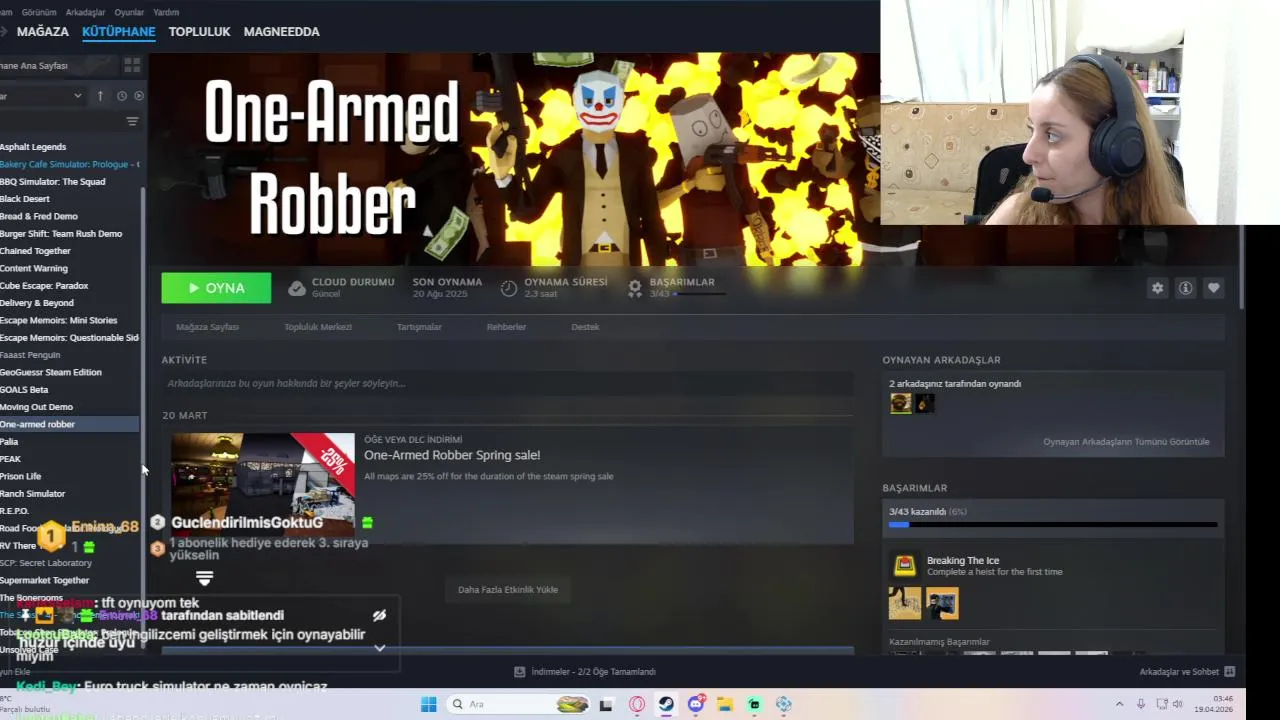View all friends who play link
Viewport: 1280px width, 720px height.
click(x=1126, y=442)
